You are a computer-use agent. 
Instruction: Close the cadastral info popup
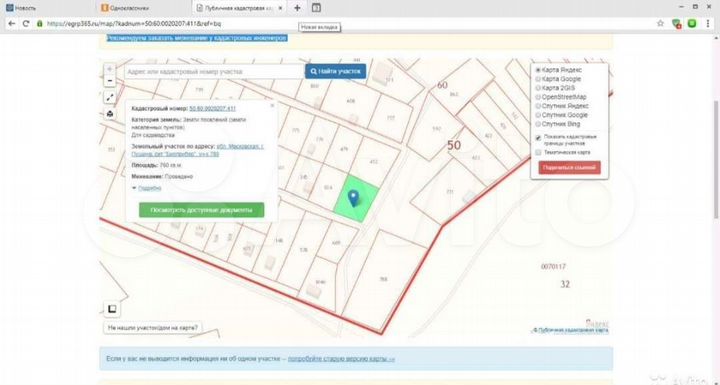click(272, 105)
